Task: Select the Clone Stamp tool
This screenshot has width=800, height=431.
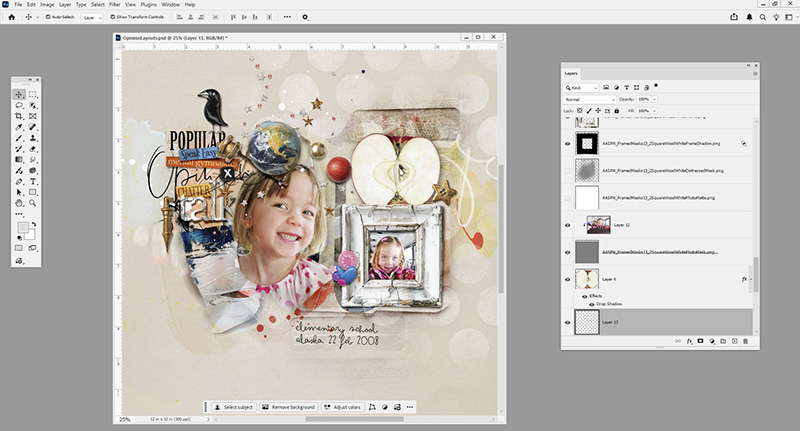Action: point(33,138)
